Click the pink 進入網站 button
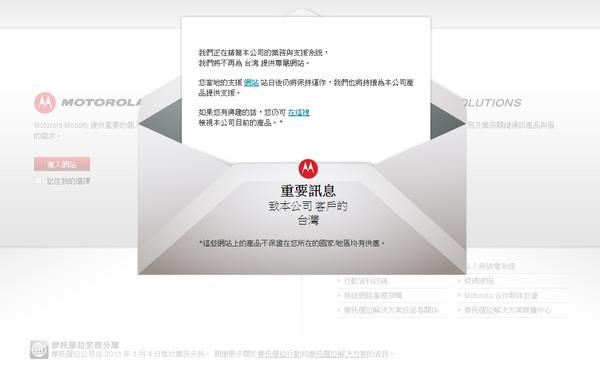Screen dimensions: 600x384 pos(62,164)
